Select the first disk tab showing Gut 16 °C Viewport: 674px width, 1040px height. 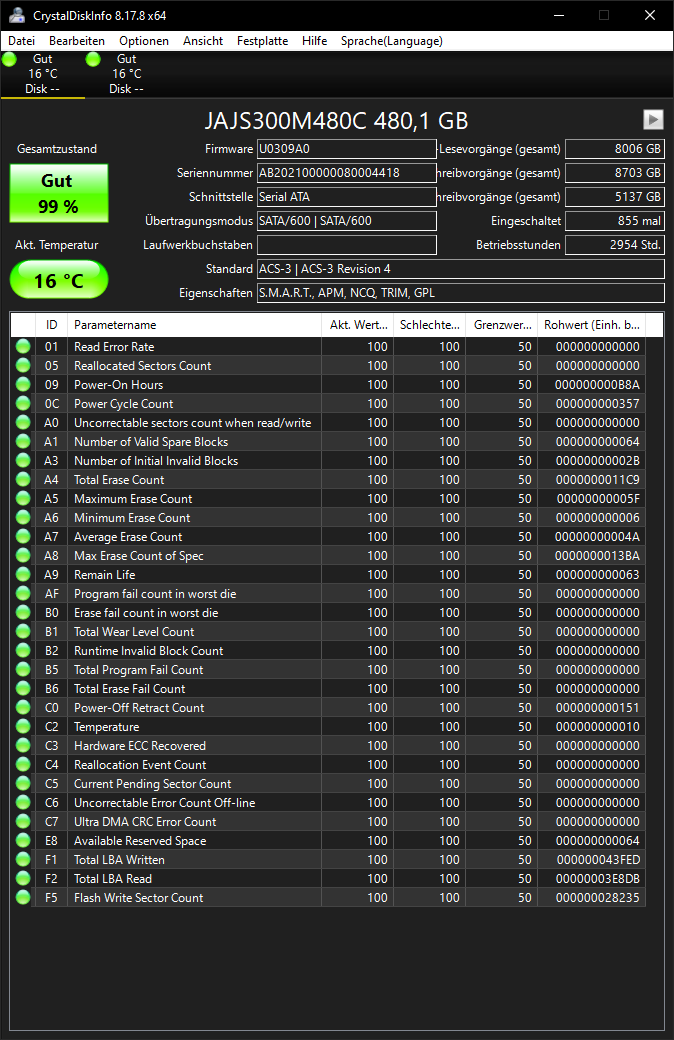point(42,74)
